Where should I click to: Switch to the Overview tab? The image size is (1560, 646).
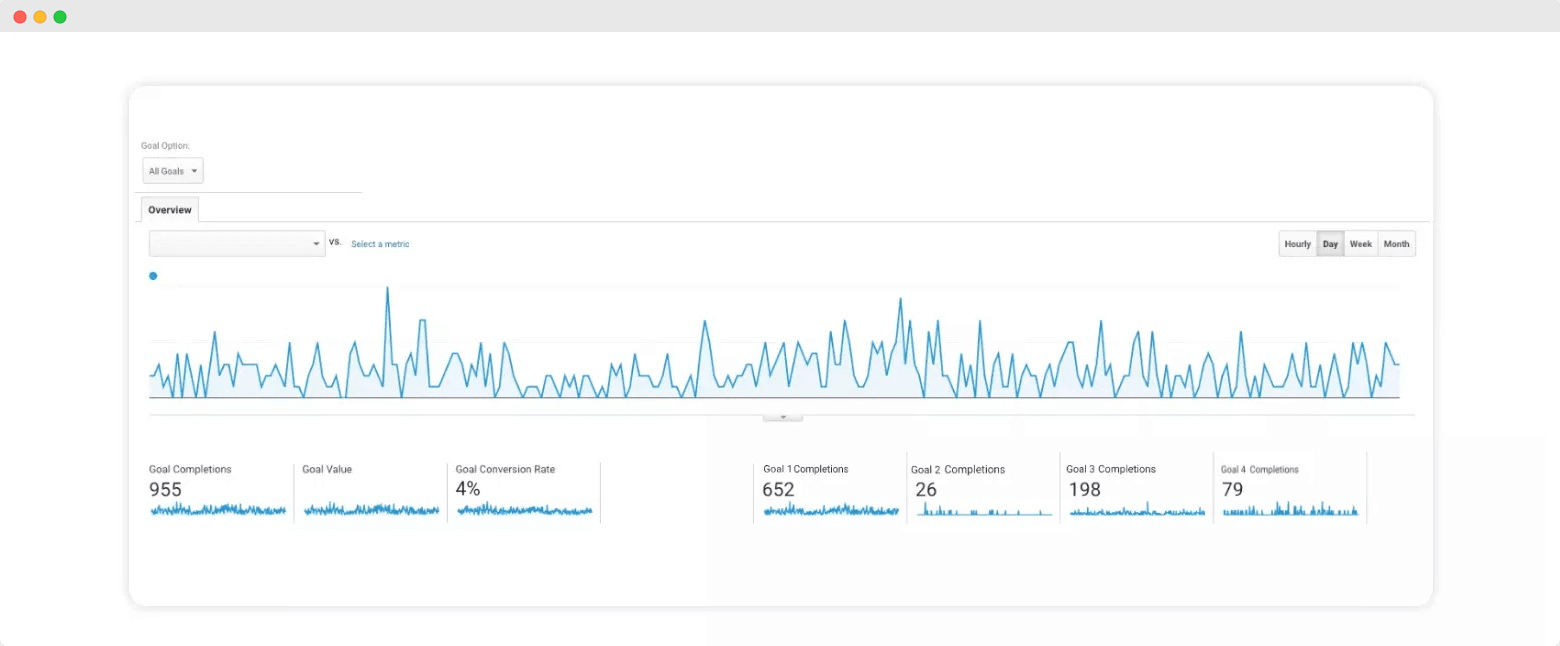tap(170, 210)
